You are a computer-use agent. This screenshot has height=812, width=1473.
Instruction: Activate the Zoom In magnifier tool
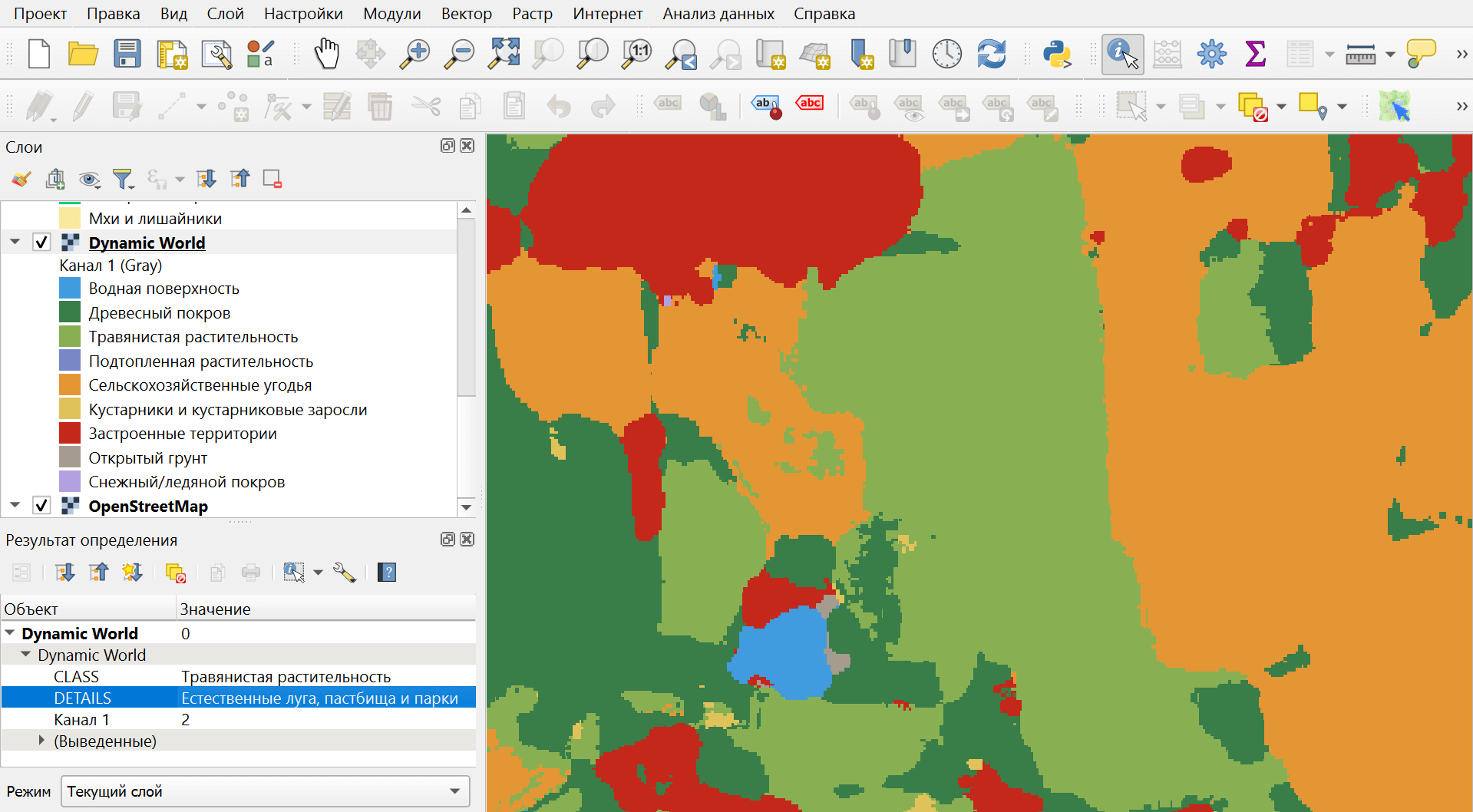click(x=415, y=54)
